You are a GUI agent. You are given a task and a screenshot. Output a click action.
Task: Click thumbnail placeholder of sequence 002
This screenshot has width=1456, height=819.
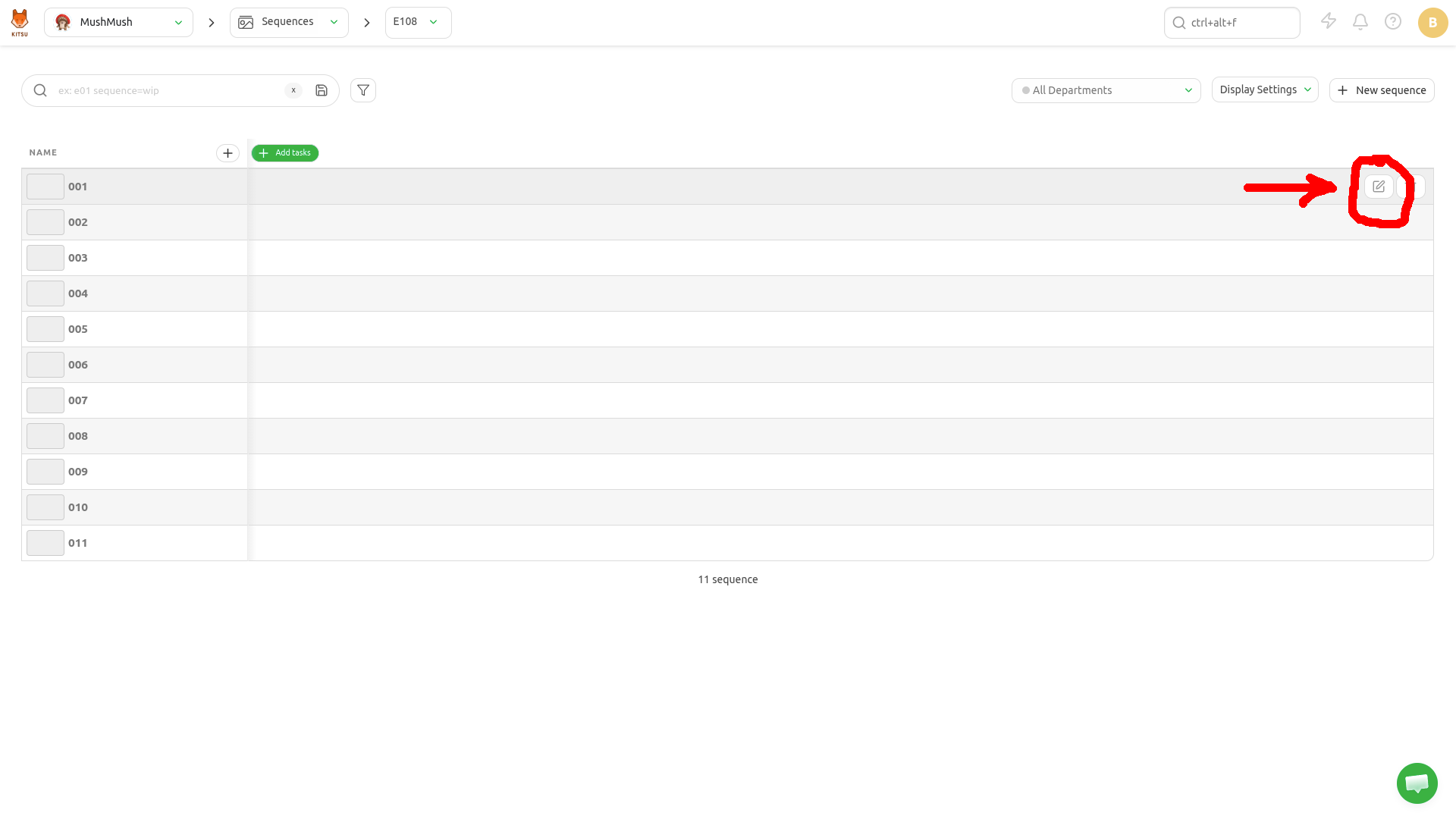pos(45,222)
